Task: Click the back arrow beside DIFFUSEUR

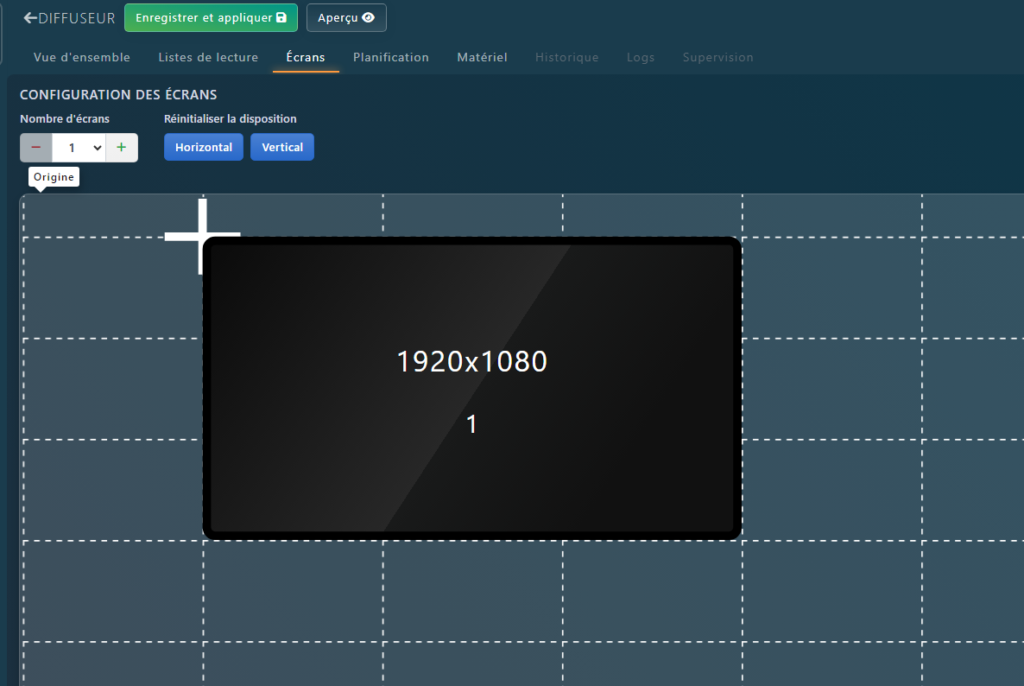Action: tap(30, 18)
